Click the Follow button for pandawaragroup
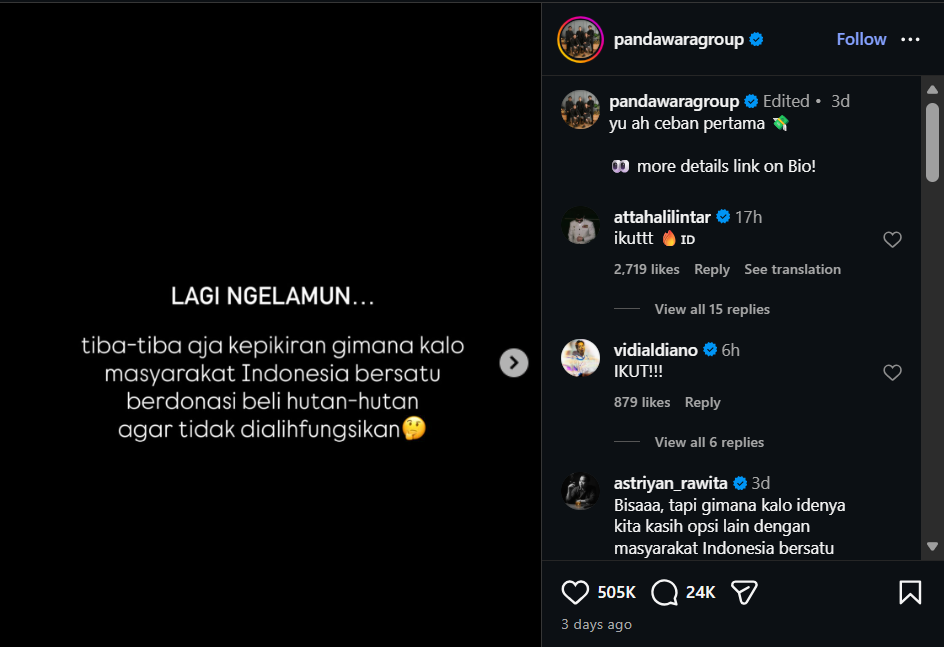The width and height of the screenshot is (944, 647). click(x=861, y=39)
